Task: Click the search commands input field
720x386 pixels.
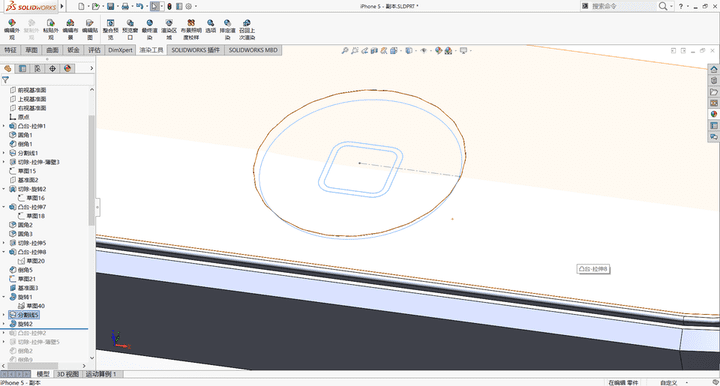Action: pos(623,6)
